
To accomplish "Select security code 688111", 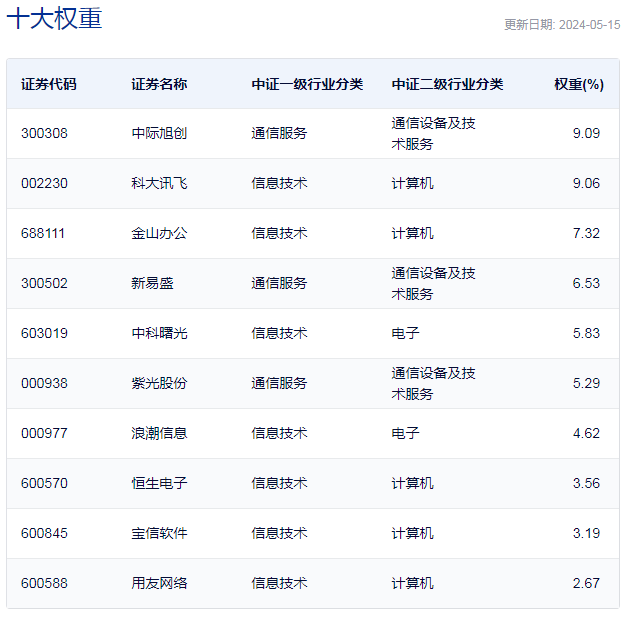I will coord(43,233).
